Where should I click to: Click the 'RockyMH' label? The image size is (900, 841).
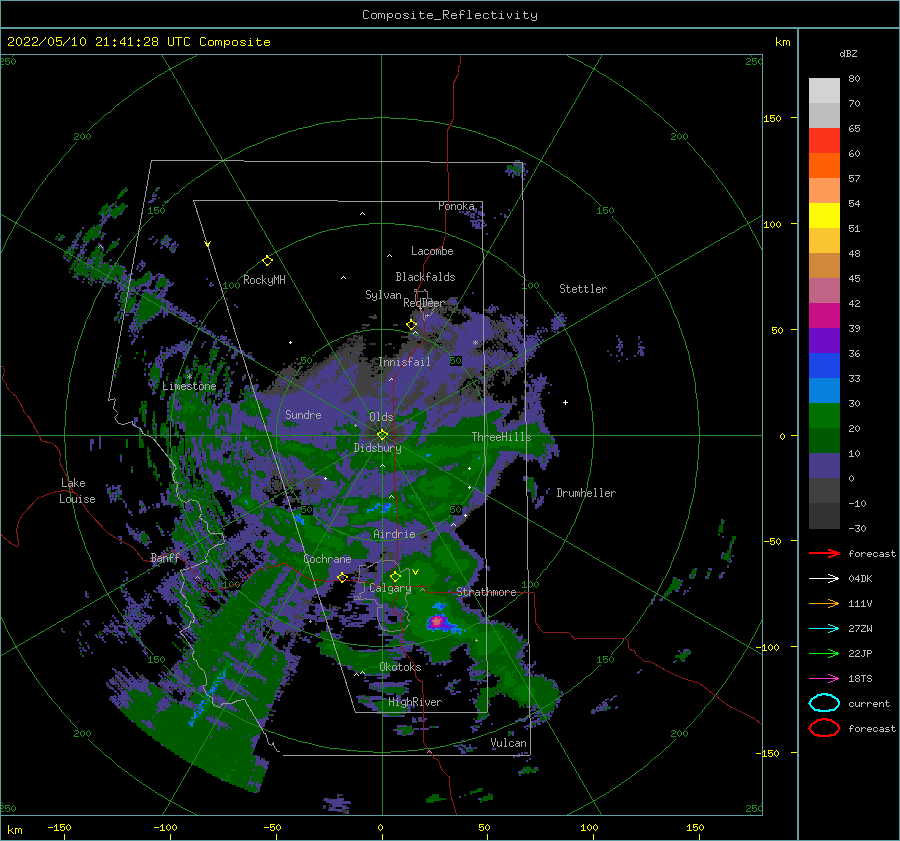tap(264, 280)
